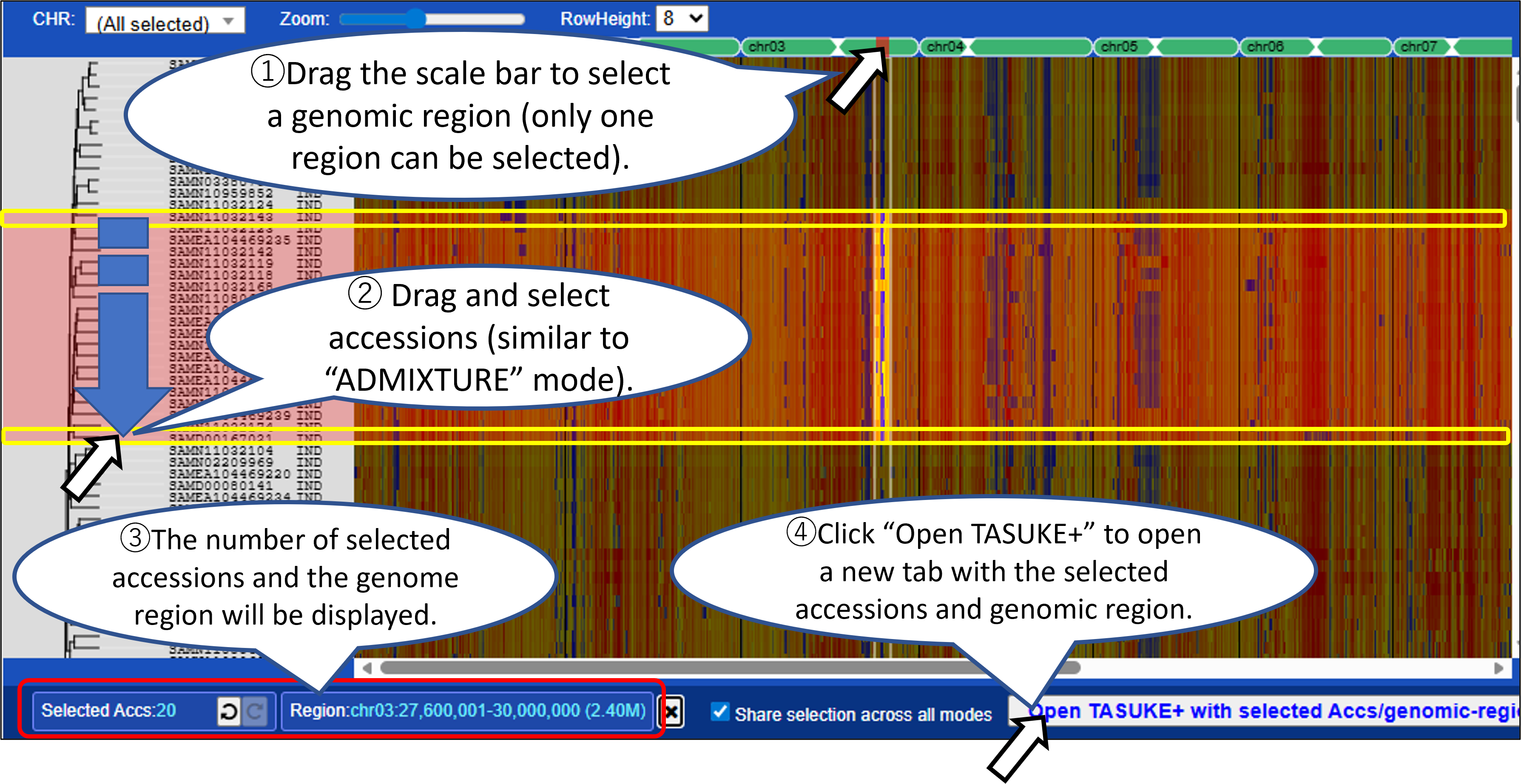Select accession row SAMN10959852
1521x784 pixels.
tap(246, 193)
